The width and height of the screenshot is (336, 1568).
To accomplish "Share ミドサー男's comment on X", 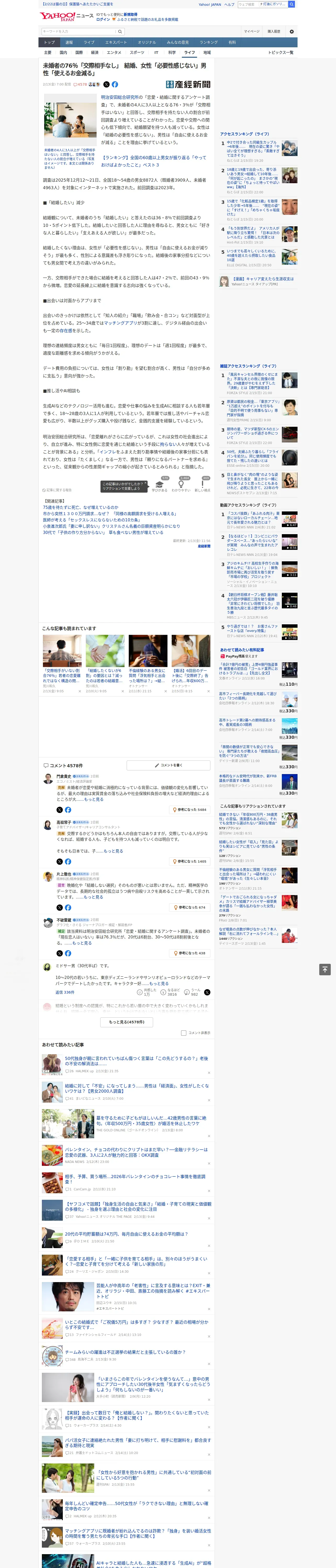I will [207, 992].
